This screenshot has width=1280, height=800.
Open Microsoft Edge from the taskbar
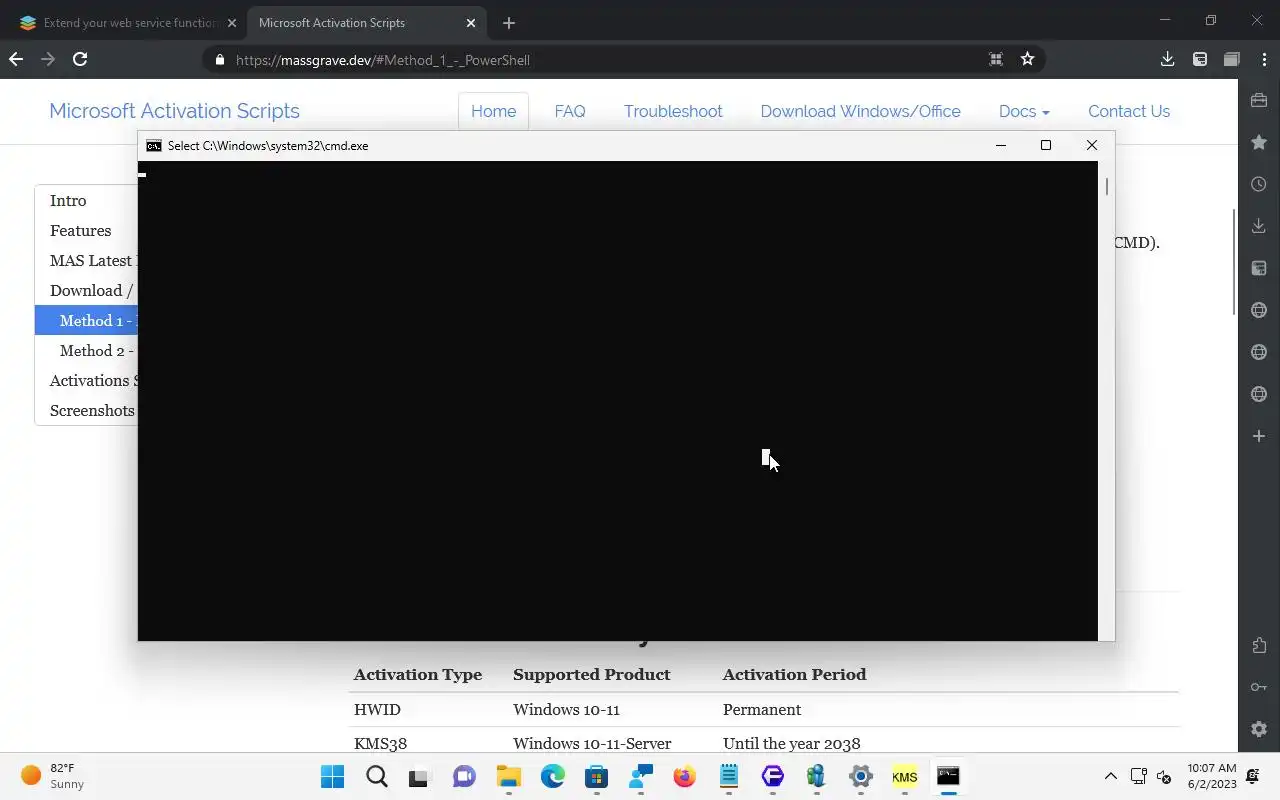click(x=553, y=776)
